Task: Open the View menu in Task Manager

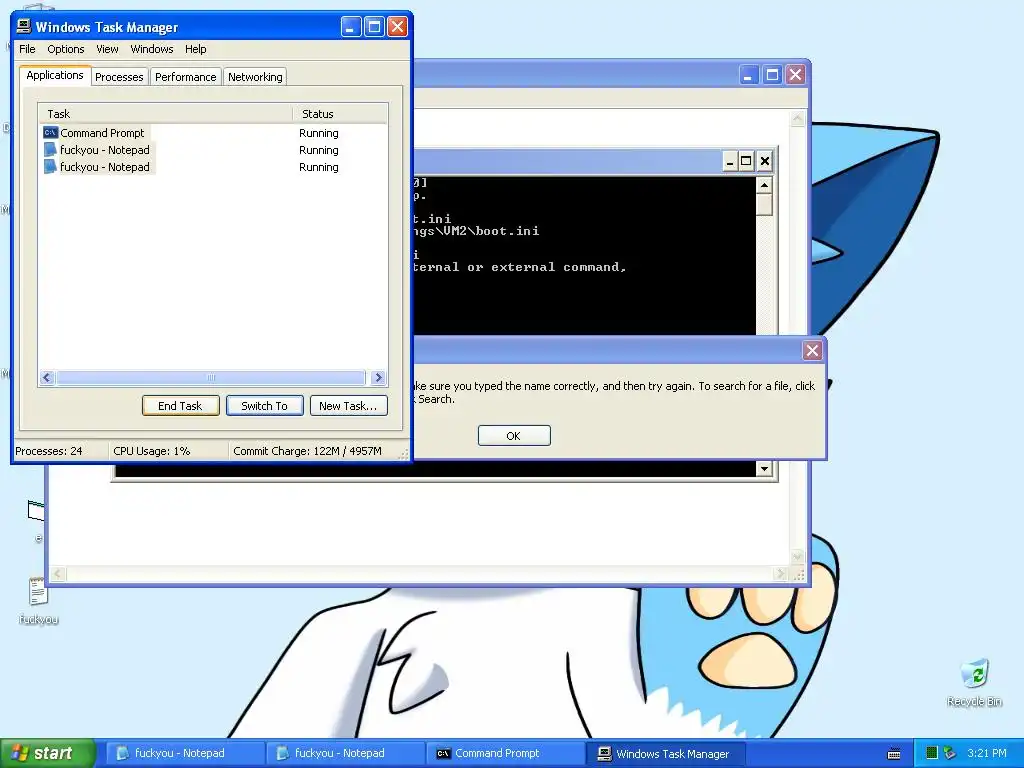Action: [107, 49]
